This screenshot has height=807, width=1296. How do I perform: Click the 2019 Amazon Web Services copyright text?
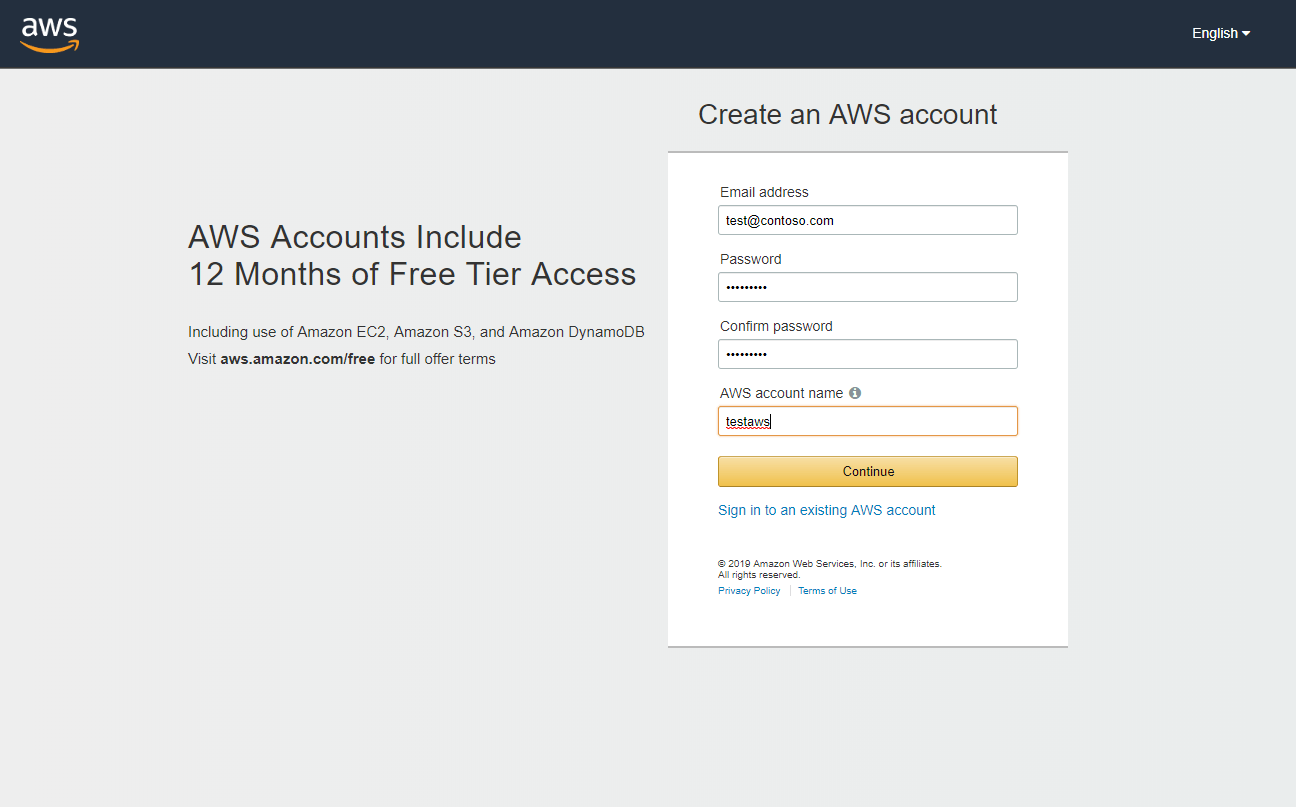point(830,569)
